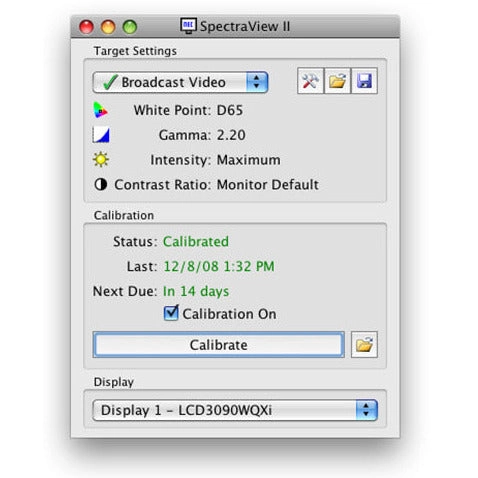
Task: Click the 'In 14 days' next due text
Action: pos(196,291)
